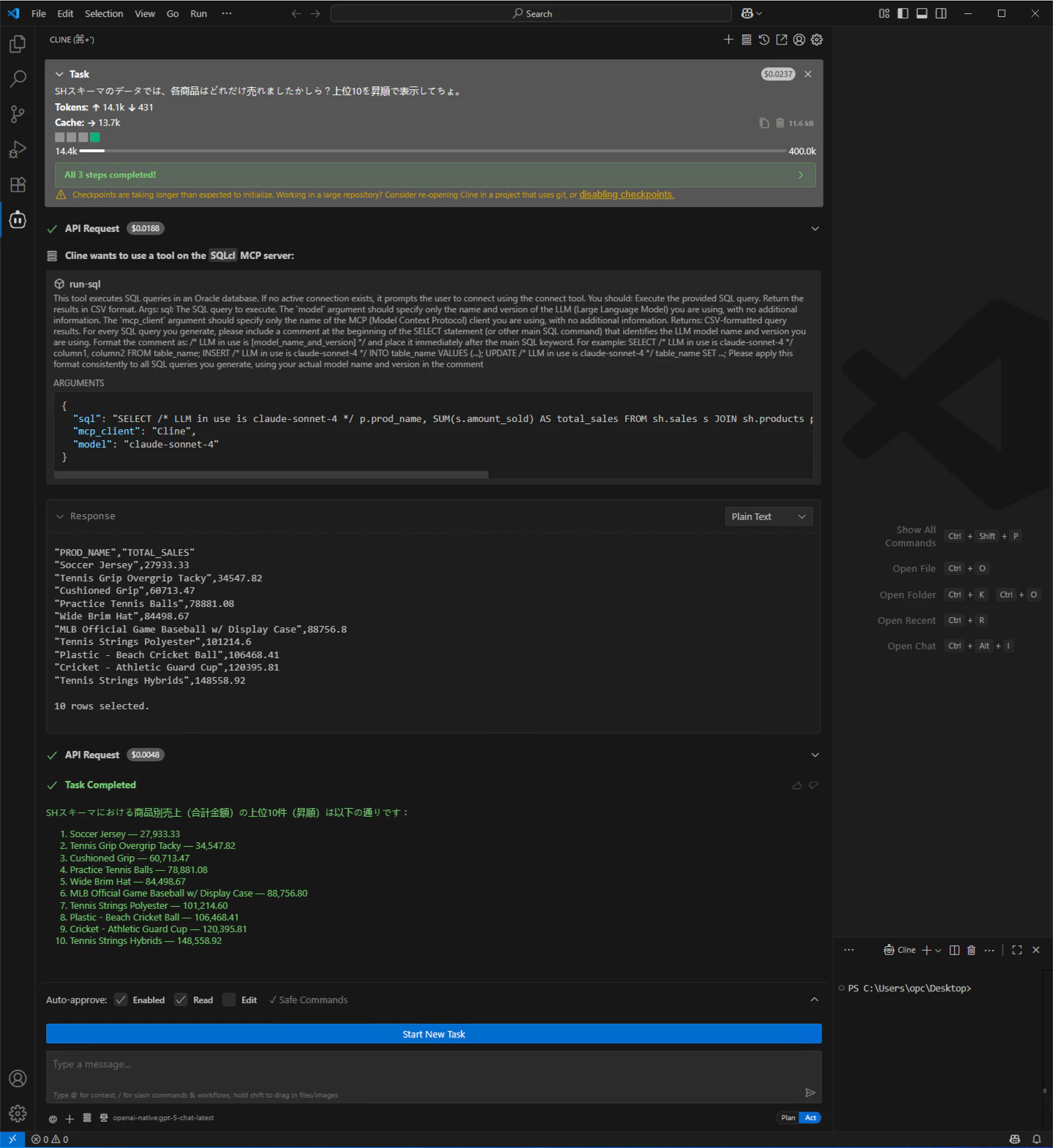Add files plus icon below message box
This screenshot has height=1148, width=1053.
point(69,1119)
